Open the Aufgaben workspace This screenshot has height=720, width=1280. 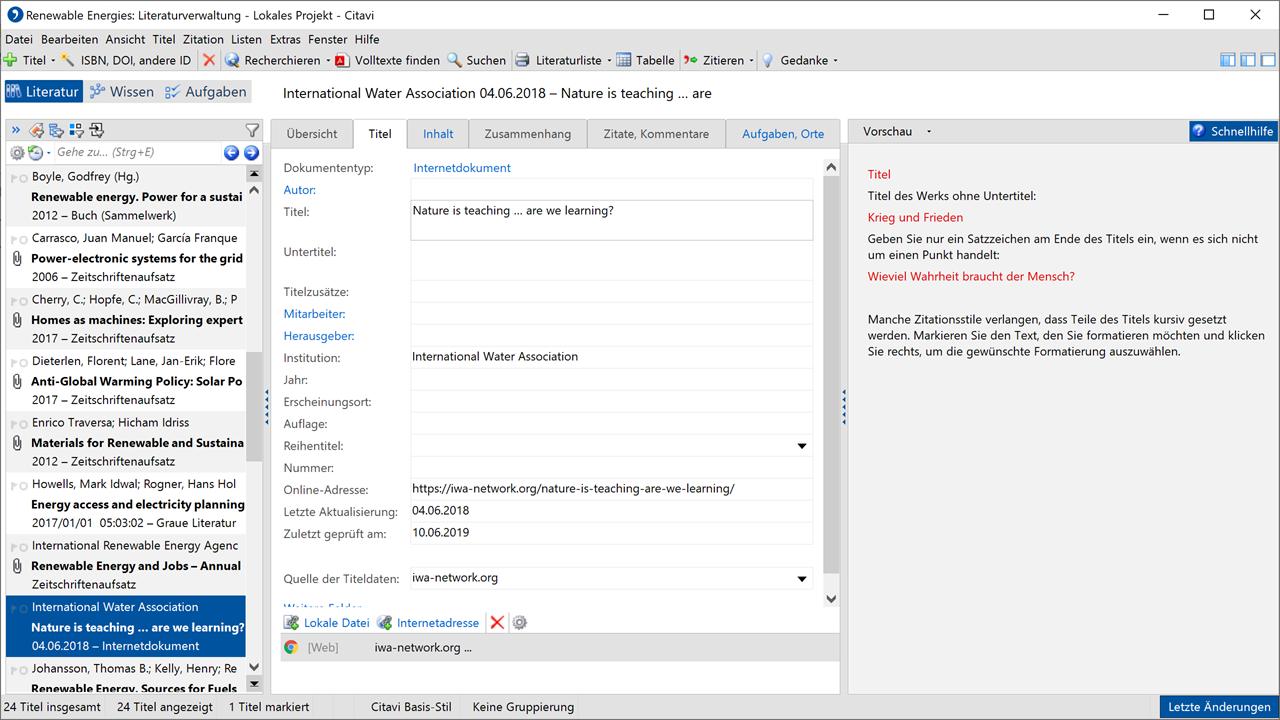[205, 92]
